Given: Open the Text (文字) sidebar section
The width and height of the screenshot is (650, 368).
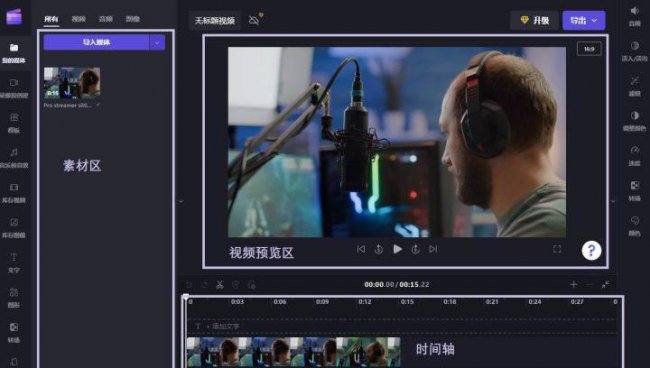Looking at the screenshot, I should coord(14,263).
